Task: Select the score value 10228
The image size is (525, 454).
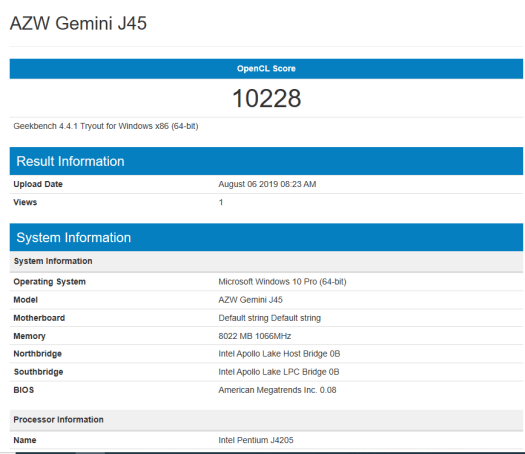Action: click(267, 98)
